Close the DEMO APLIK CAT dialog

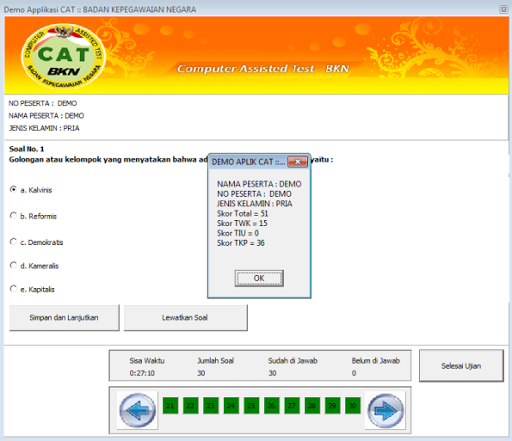[x=298, y=162]
